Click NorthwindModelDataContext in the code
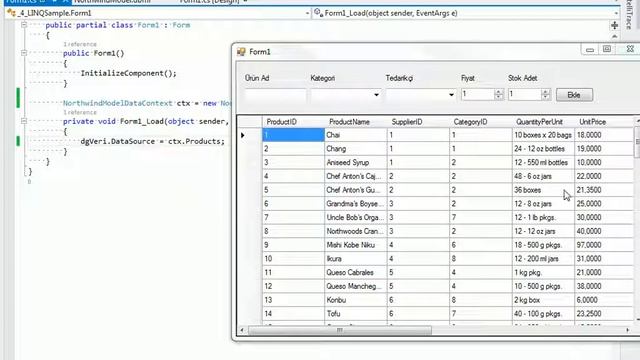Screen dimensions: 640x360 coord(118,103)
